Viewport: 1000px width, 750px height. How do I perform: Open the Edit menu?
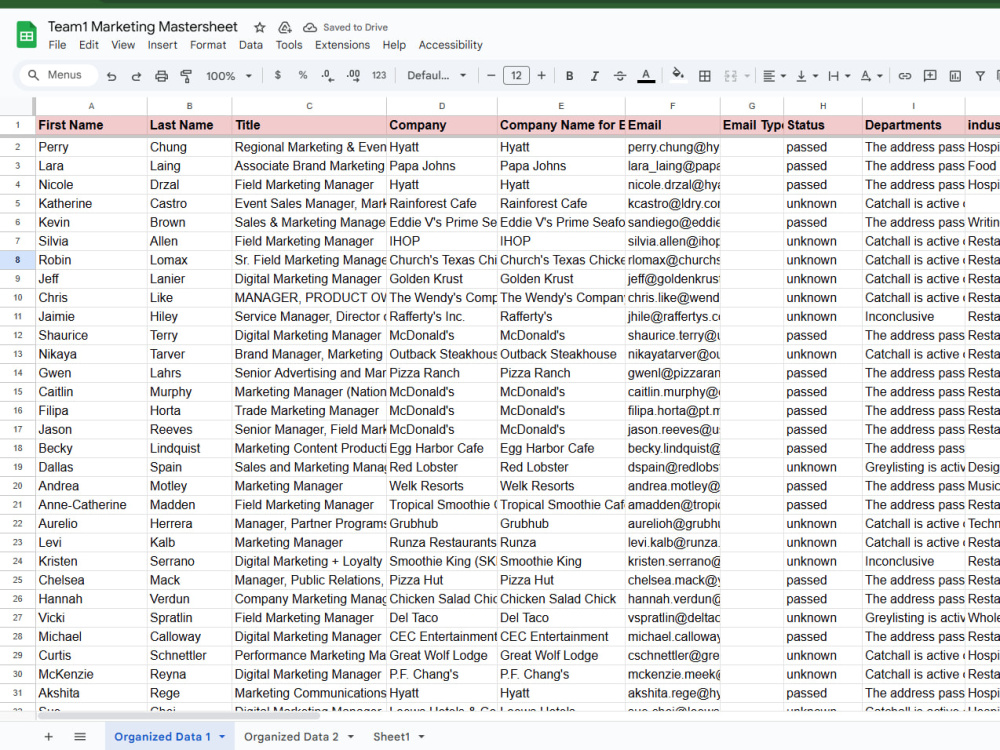click(x=89, y=45)
